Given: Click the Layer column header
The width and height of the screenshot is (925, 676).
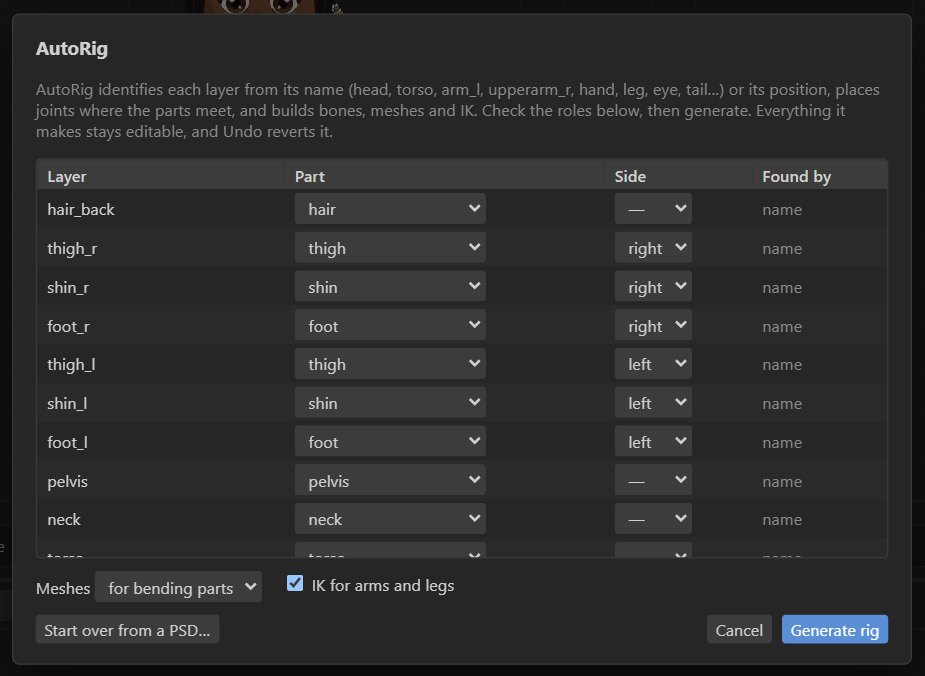Looking at the screenshot, I should (x=67, y=176).
